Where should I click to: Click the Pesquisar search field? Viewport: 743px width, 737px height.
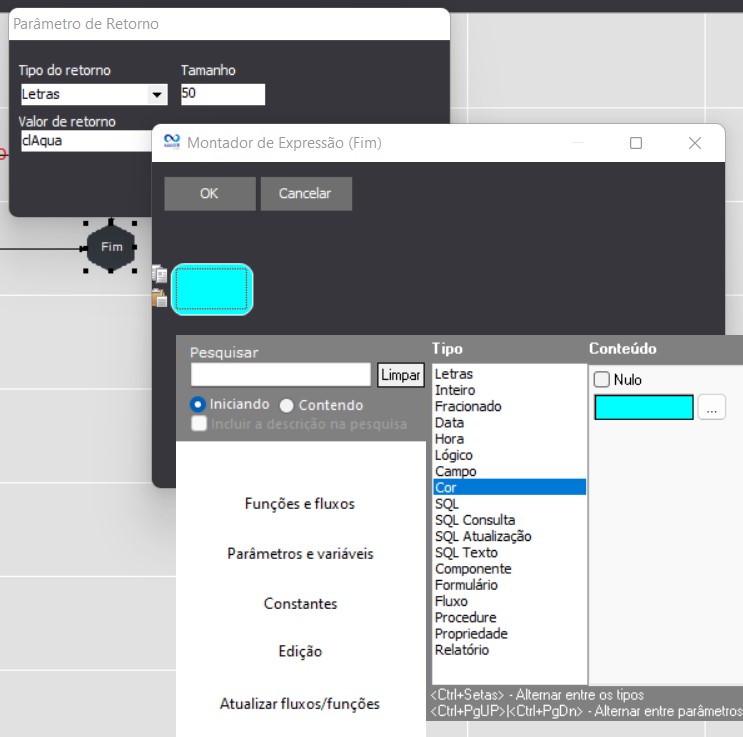pyautogui.click(x=280, y=375)
